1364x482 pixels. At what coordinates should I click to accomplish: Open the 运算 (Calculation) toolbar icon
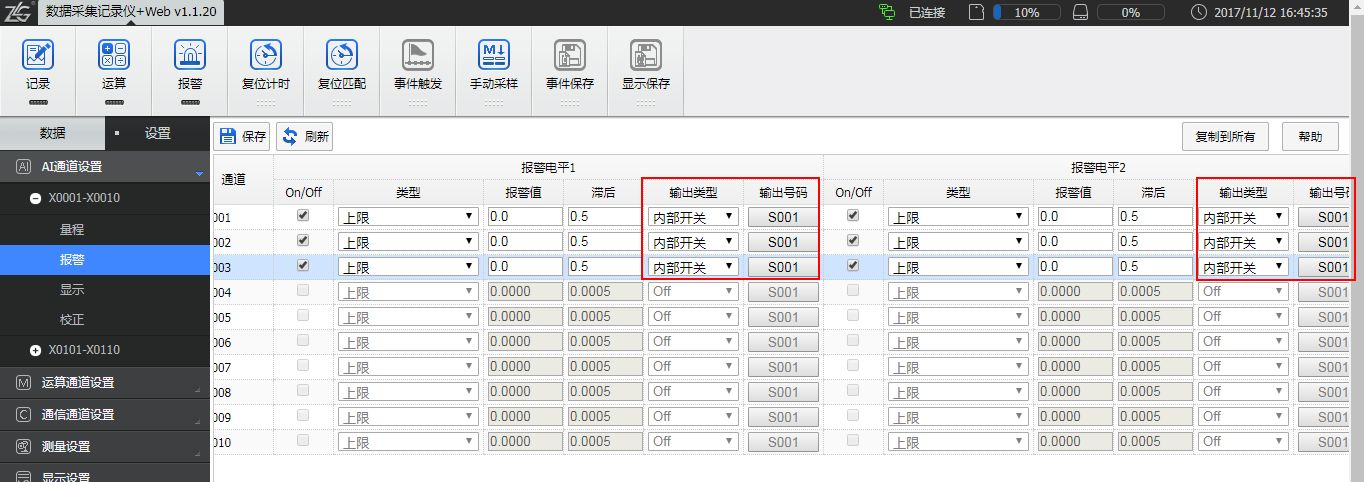pyautogui.click(x=114, y=56)
